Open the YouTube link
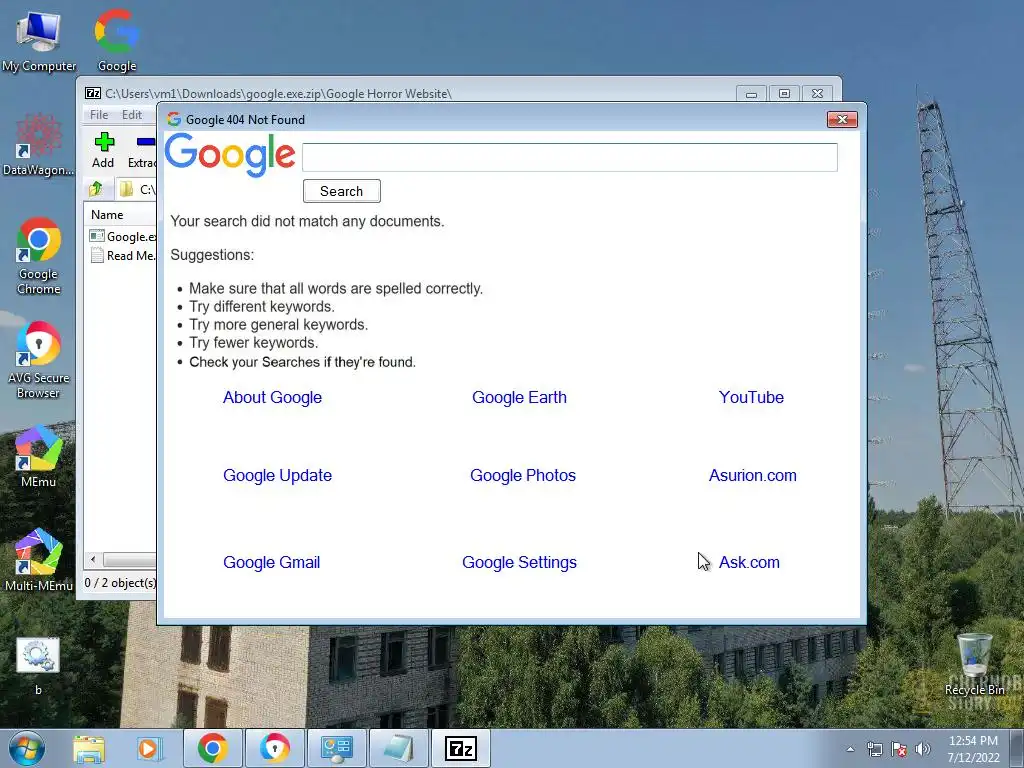Viewport: 1024px width, 768px height. coord(751,397)
